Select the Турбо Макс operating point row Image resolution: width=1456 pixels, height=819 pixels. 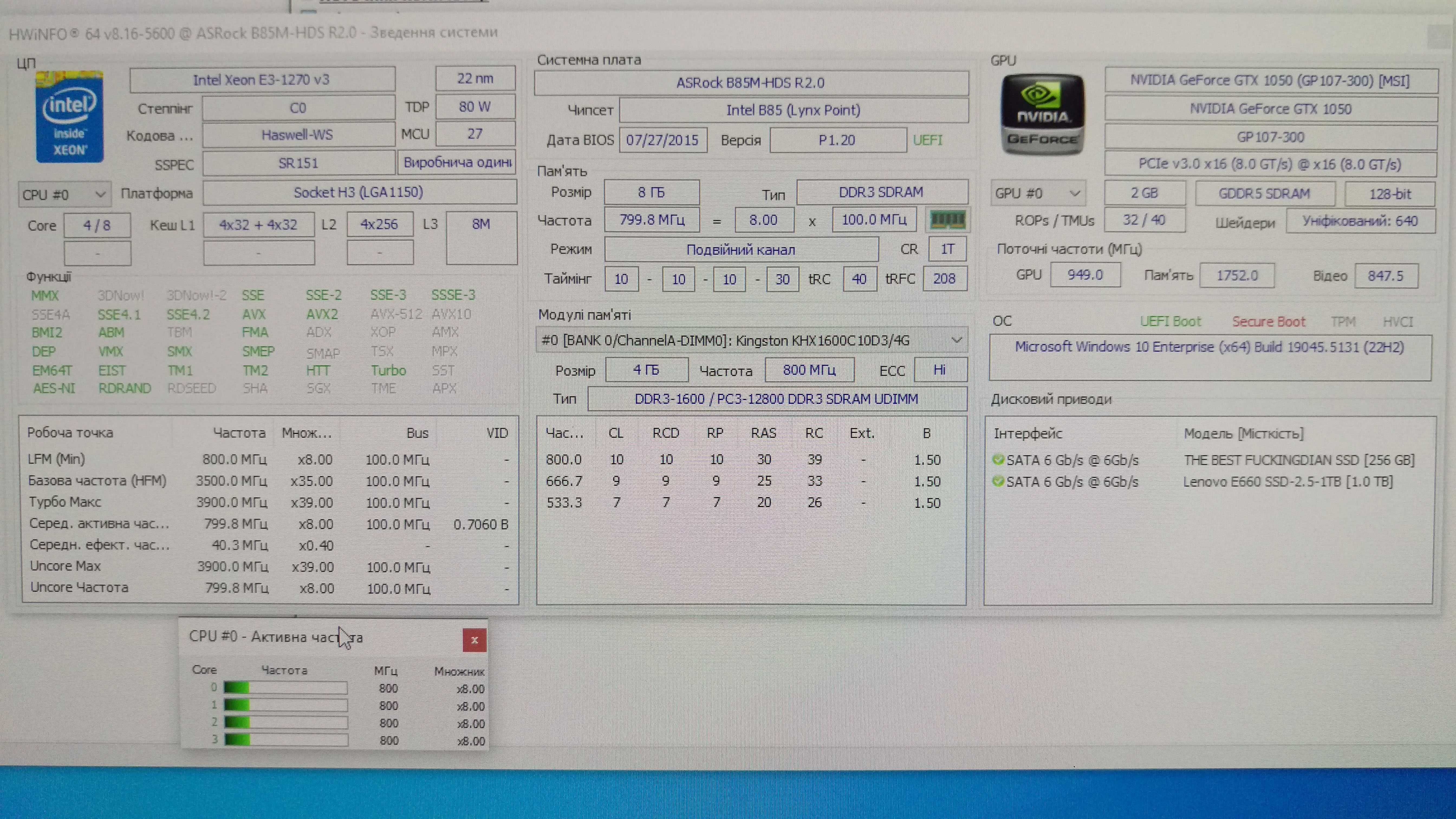pyautogui.click(x=269, y=502)
